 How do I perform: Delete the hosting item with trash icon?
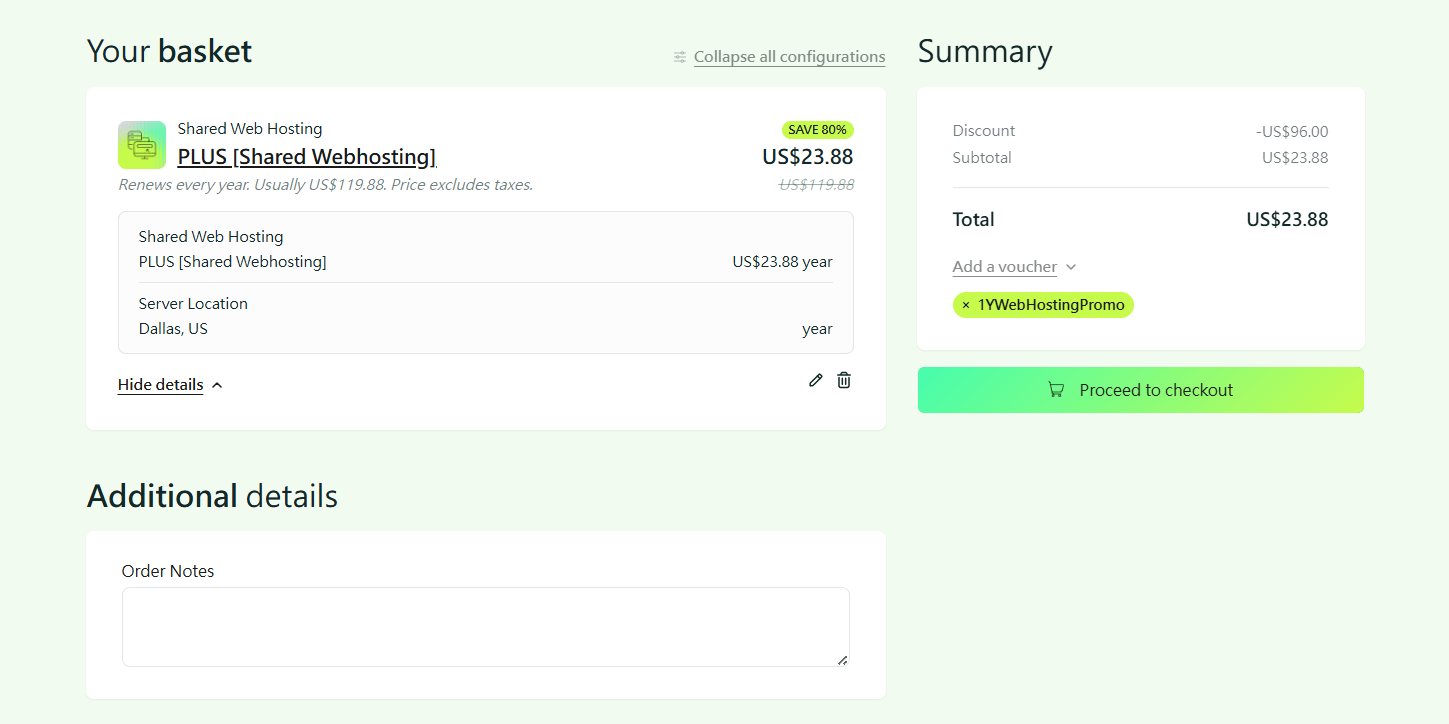tap(844, 380)
